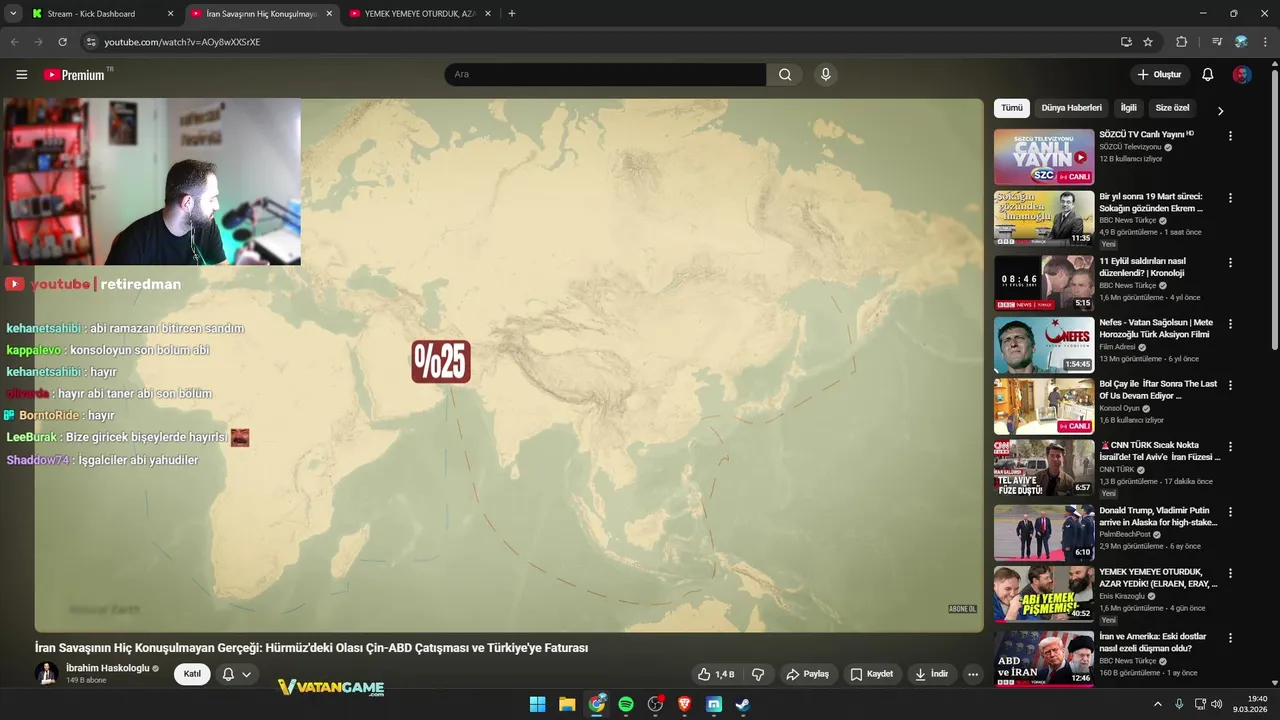Dislike the video with thumbs down
The width and height of the screenshot is (1280, 720).
[758, 674]
